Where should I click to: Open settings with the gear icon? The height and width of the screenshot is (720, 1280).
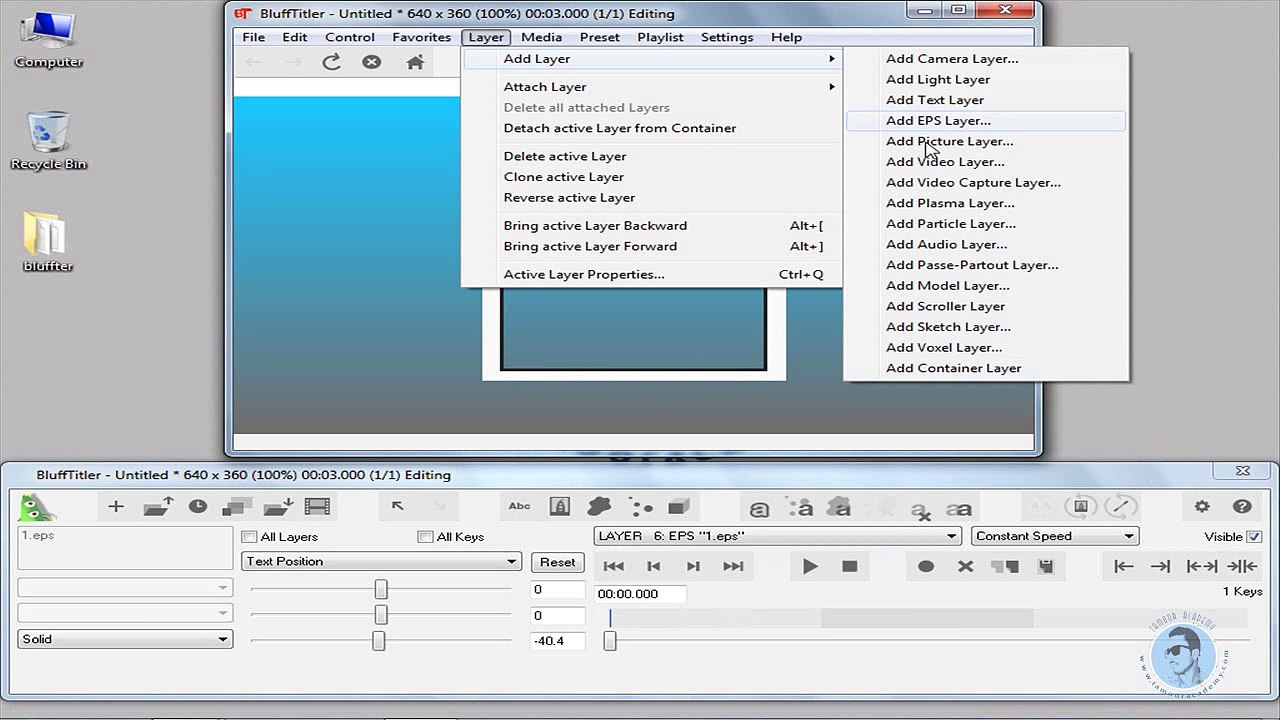coord(1202,507)
